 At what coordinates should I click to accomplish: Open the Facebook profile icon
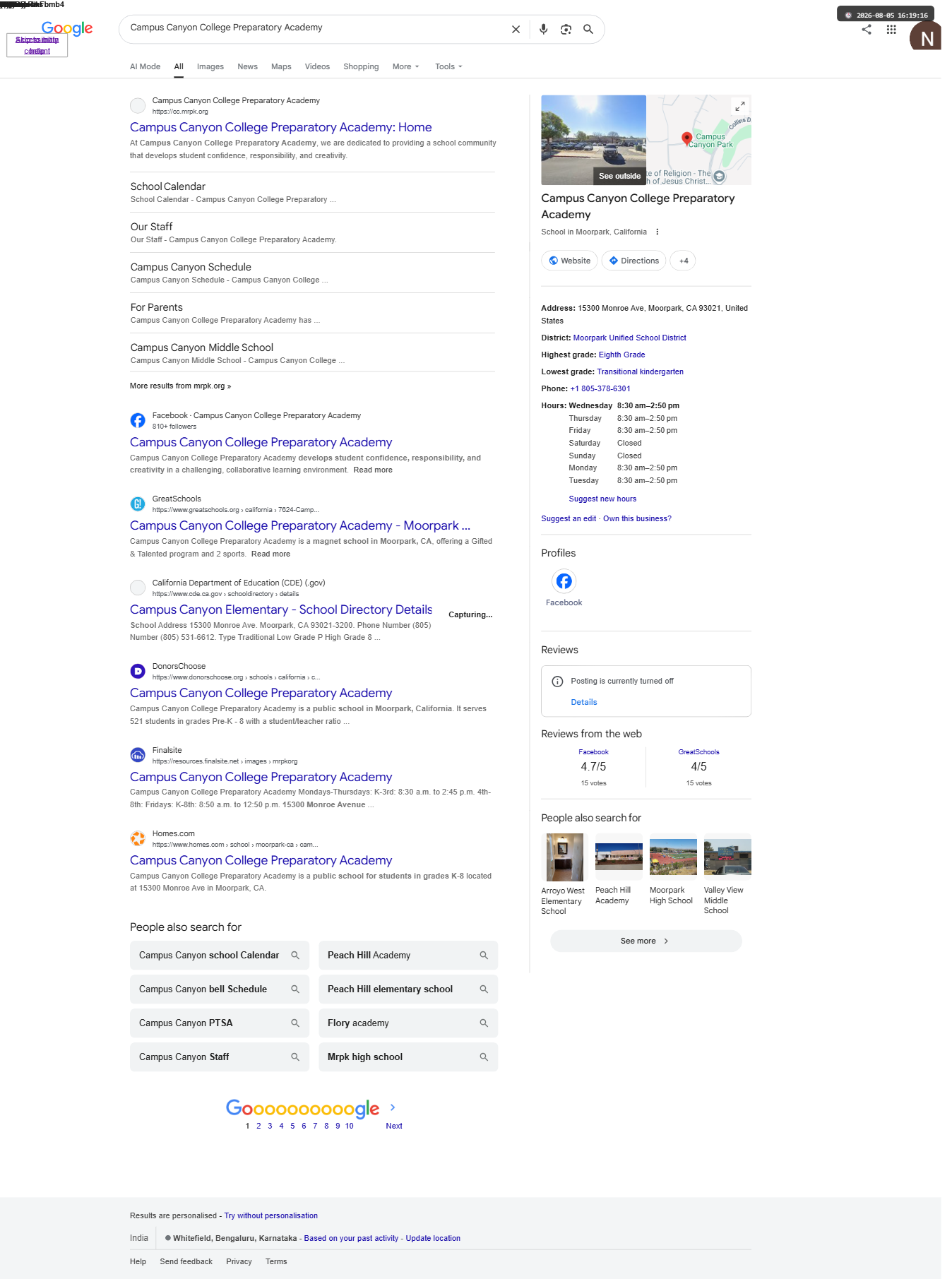coord(564,581)
